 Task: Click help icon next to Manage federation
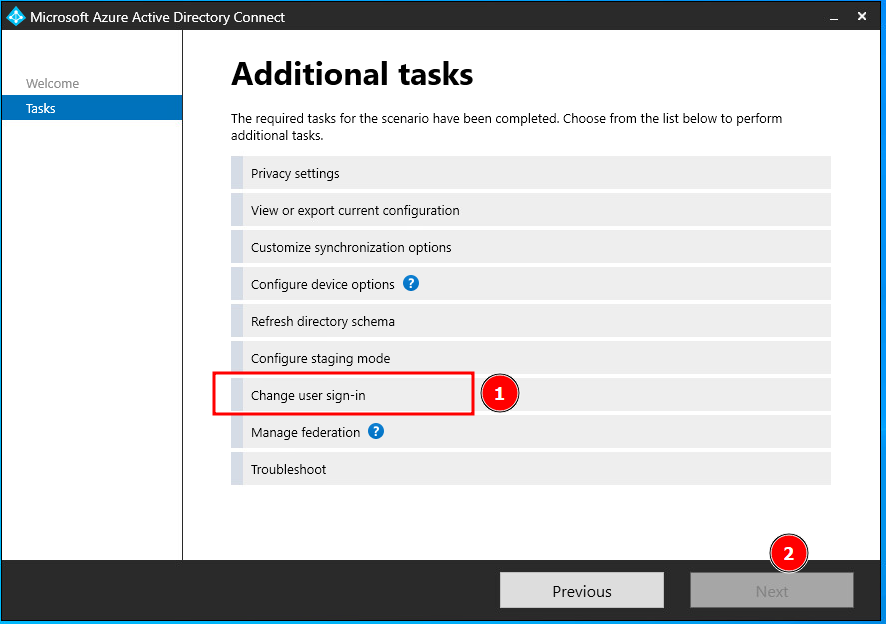pos(376,432)
